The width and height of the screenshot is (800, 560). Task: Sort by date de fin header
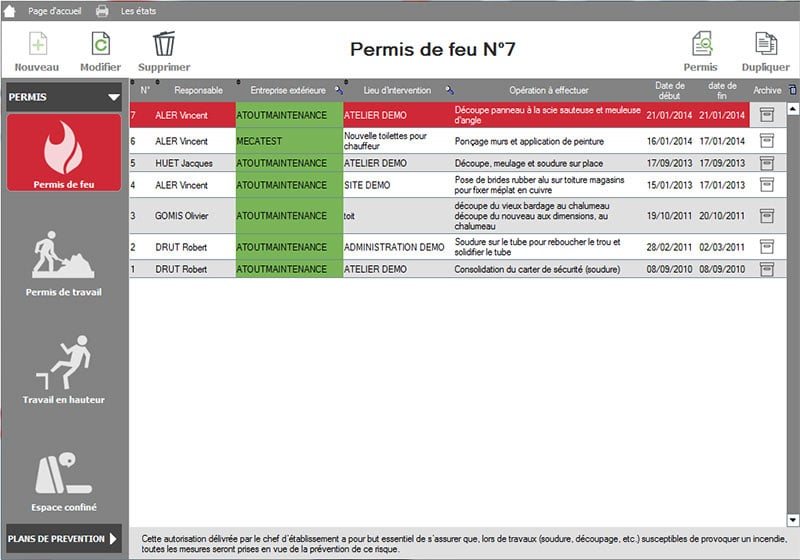[x=722, y=90]
